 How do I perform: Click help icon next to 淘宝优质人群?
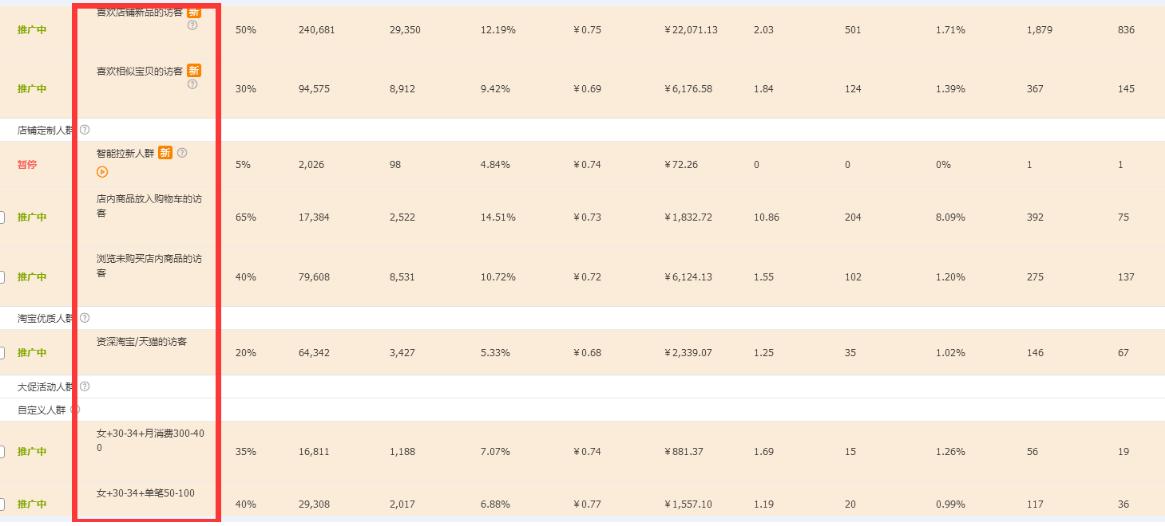[84, 318]
